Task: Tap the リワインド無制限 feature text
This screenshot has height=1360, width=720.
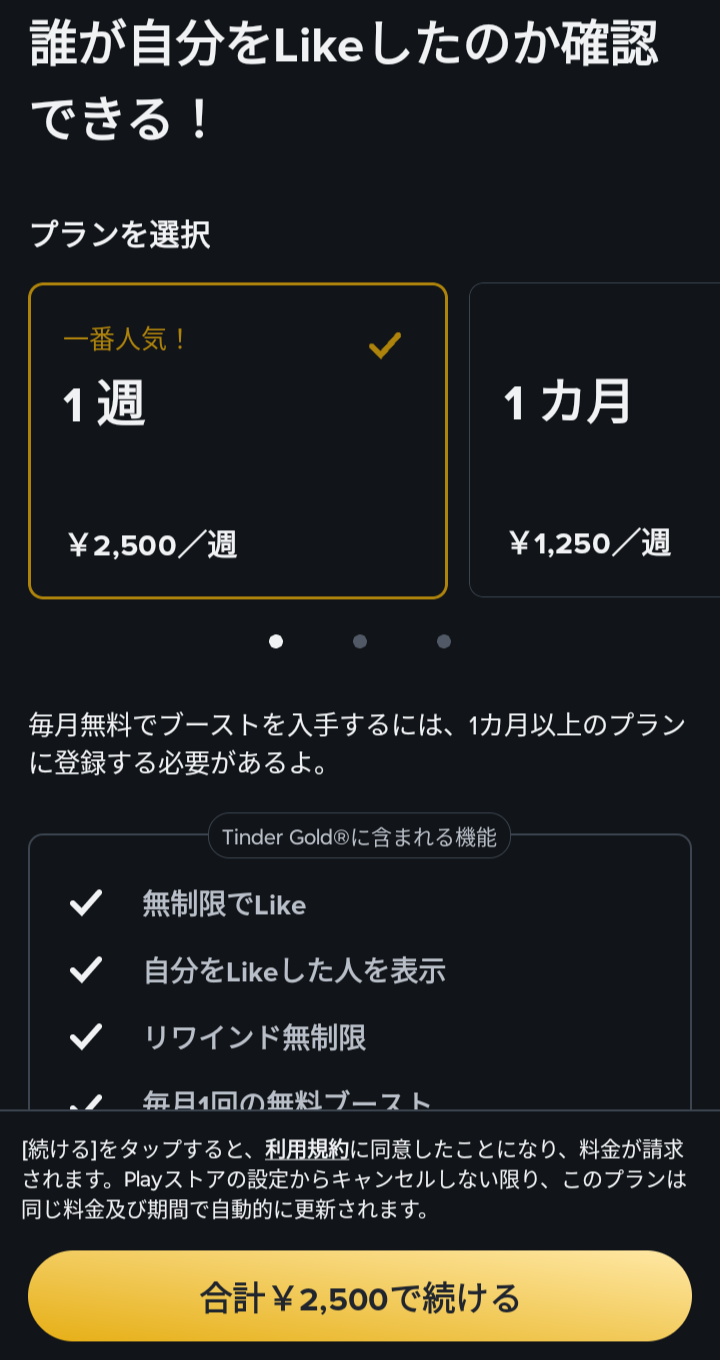Action: click(x=255, y=1037)
